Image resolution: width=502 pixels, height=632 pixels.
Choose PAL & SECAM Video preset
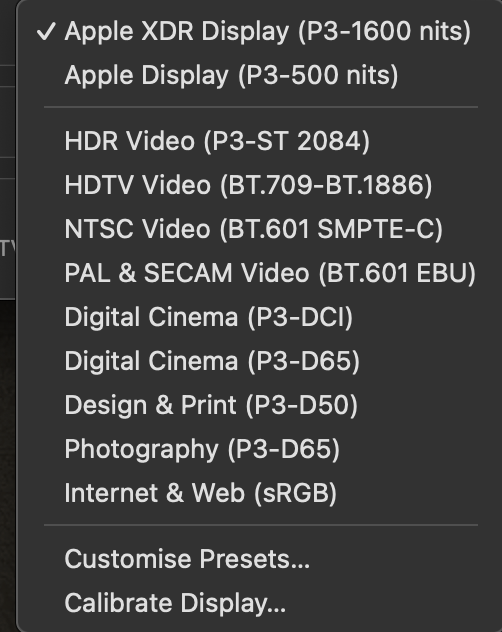(260, 273)
